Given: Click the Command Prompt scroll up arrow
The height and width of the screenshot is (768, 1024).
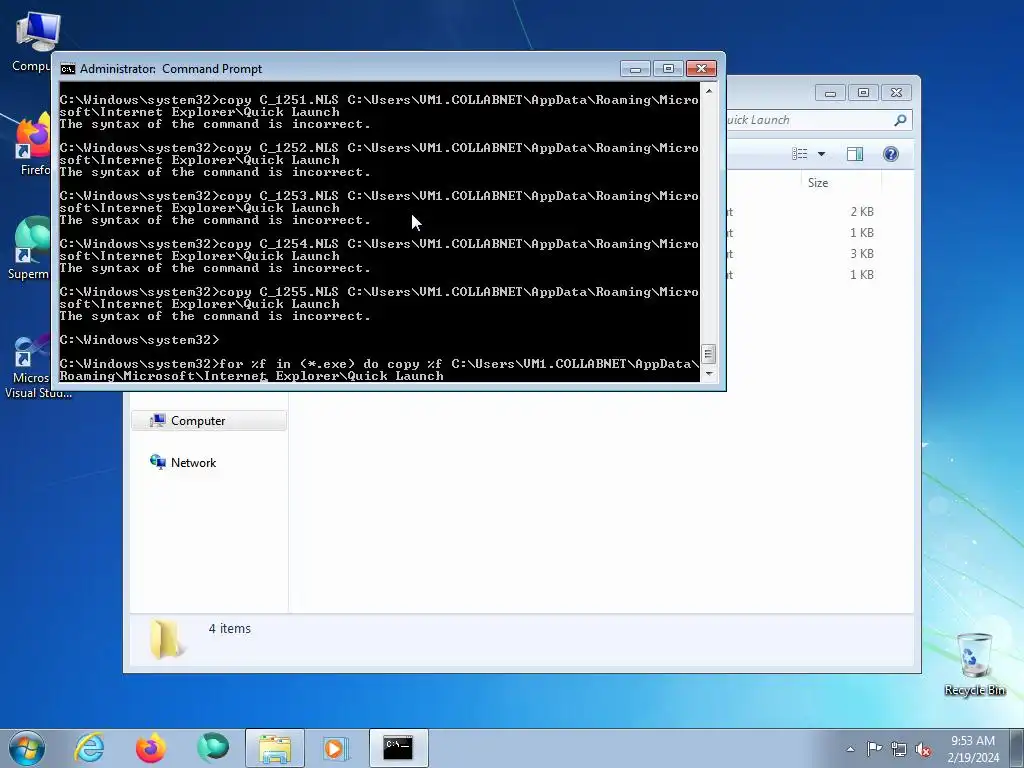Looking at the screenshot, I should 709,91.
